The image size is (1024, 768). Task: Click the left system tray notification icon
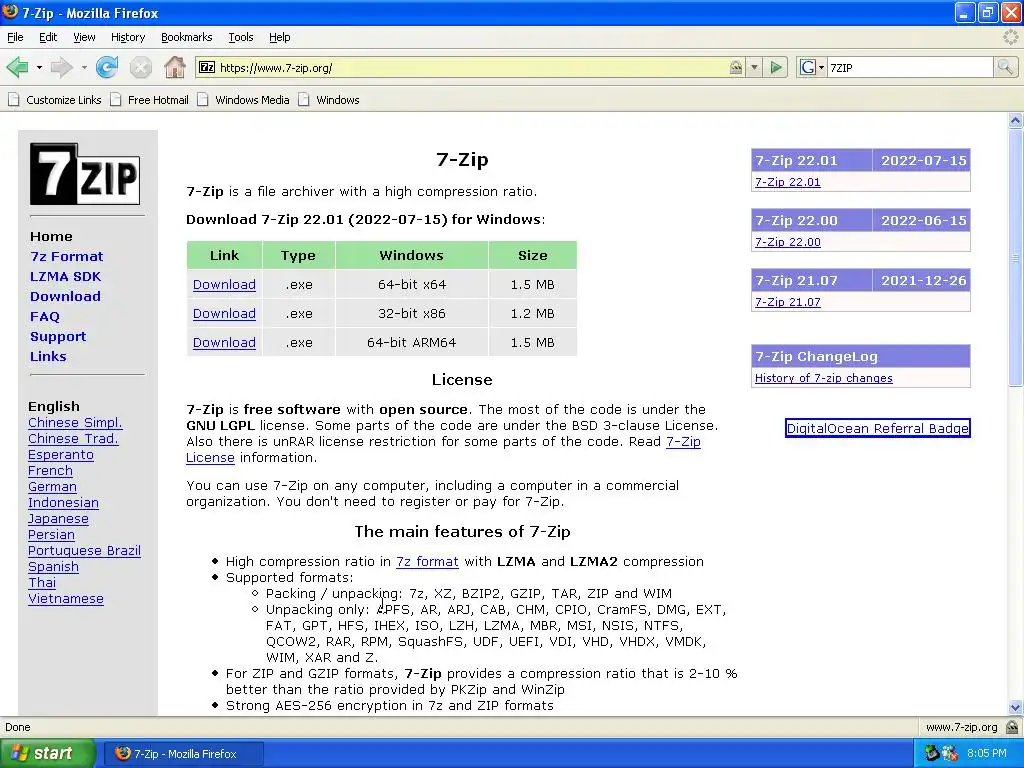933,754
